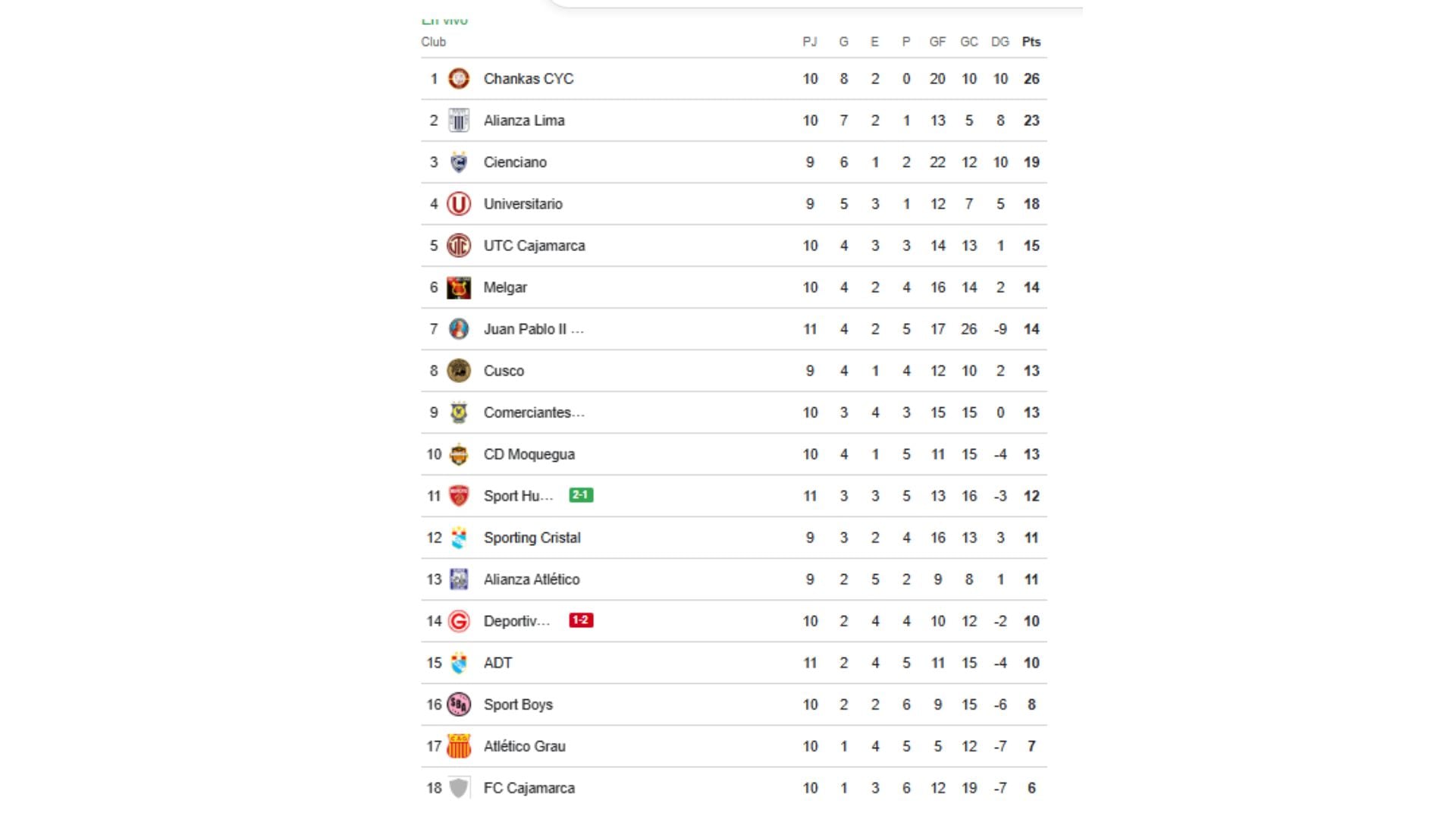Select the UTC Cajamarca team badge
The height and width of the screenshot is (819, 1456).
point(459,245)
